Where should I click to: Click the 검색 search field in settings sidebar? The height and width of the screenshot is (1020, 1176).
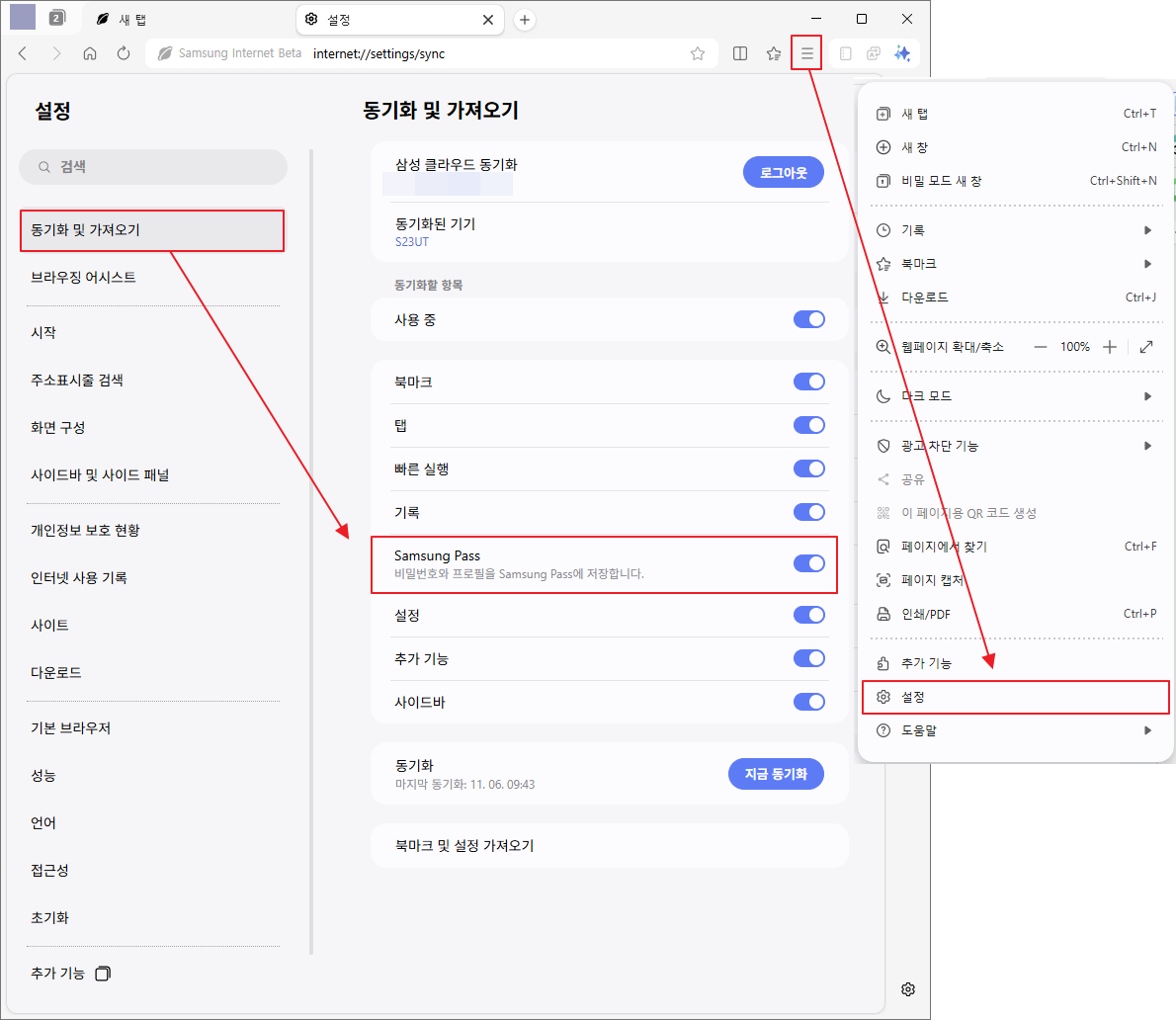[153, 166]
